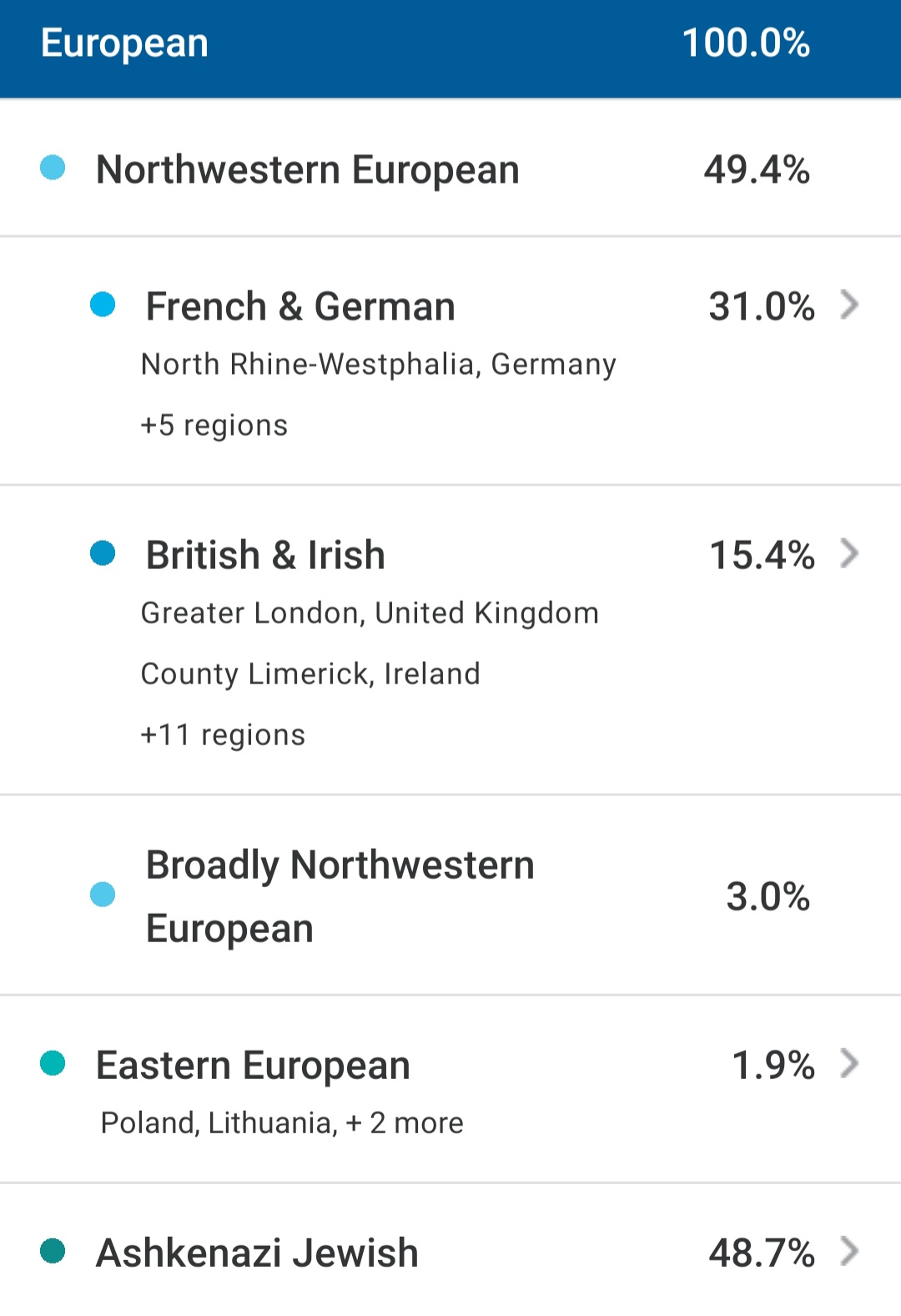
Task: Click the Northwestern European color dot
Action: pyautogui.click(x=53, y=168)
